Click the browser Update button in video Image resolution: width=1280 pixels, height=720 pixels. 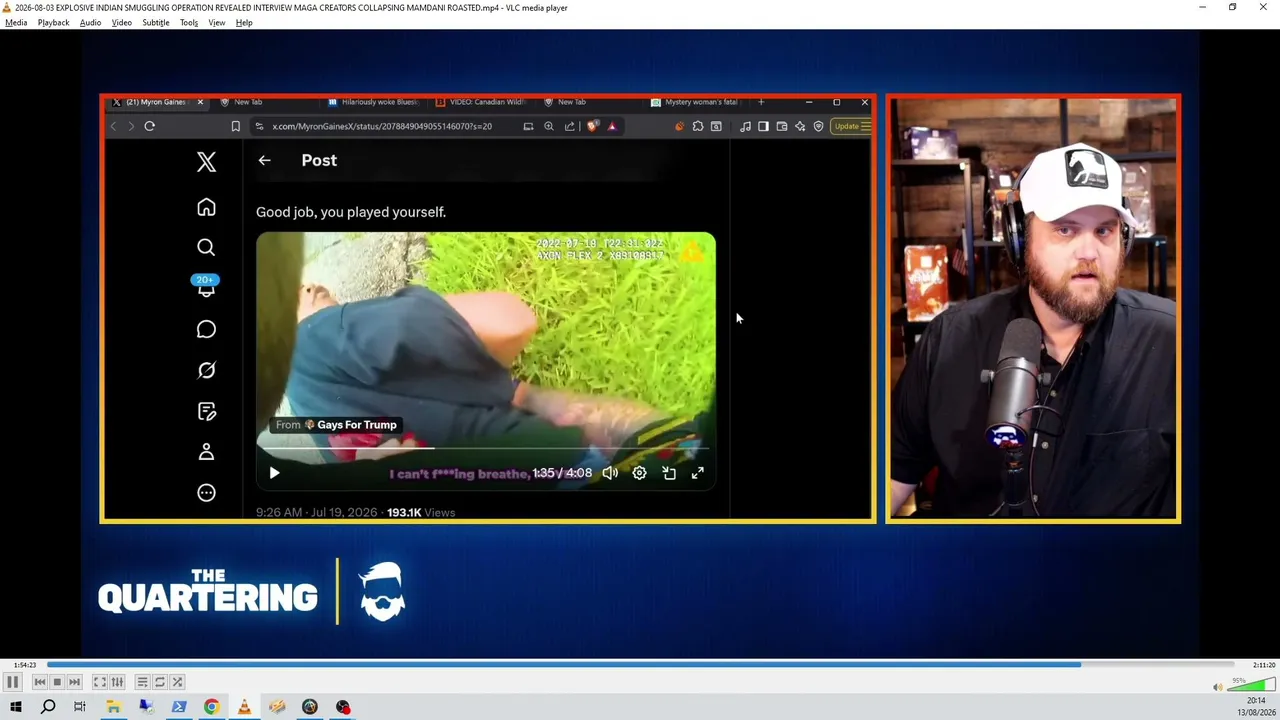[852, 126]
